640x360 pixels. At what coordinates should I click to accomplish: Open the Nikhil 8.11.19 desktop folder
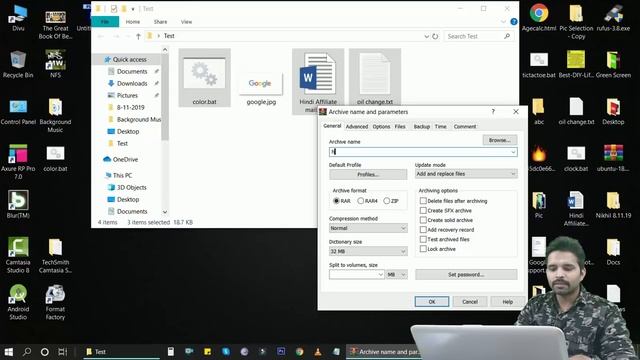[x=613, y=204]
